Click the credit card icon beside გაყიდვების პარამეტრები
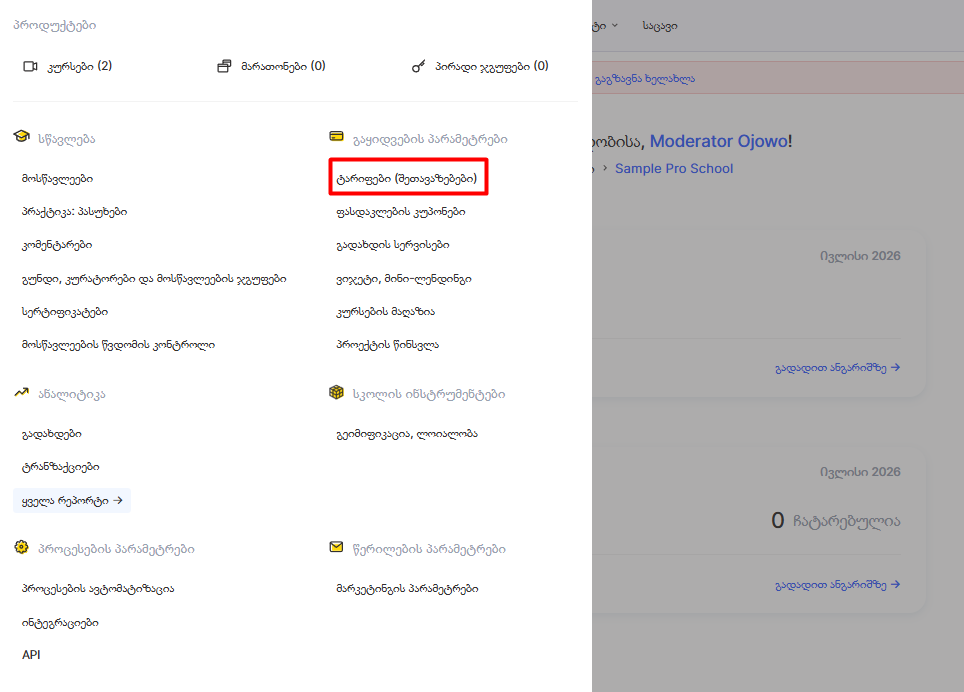 336,136
